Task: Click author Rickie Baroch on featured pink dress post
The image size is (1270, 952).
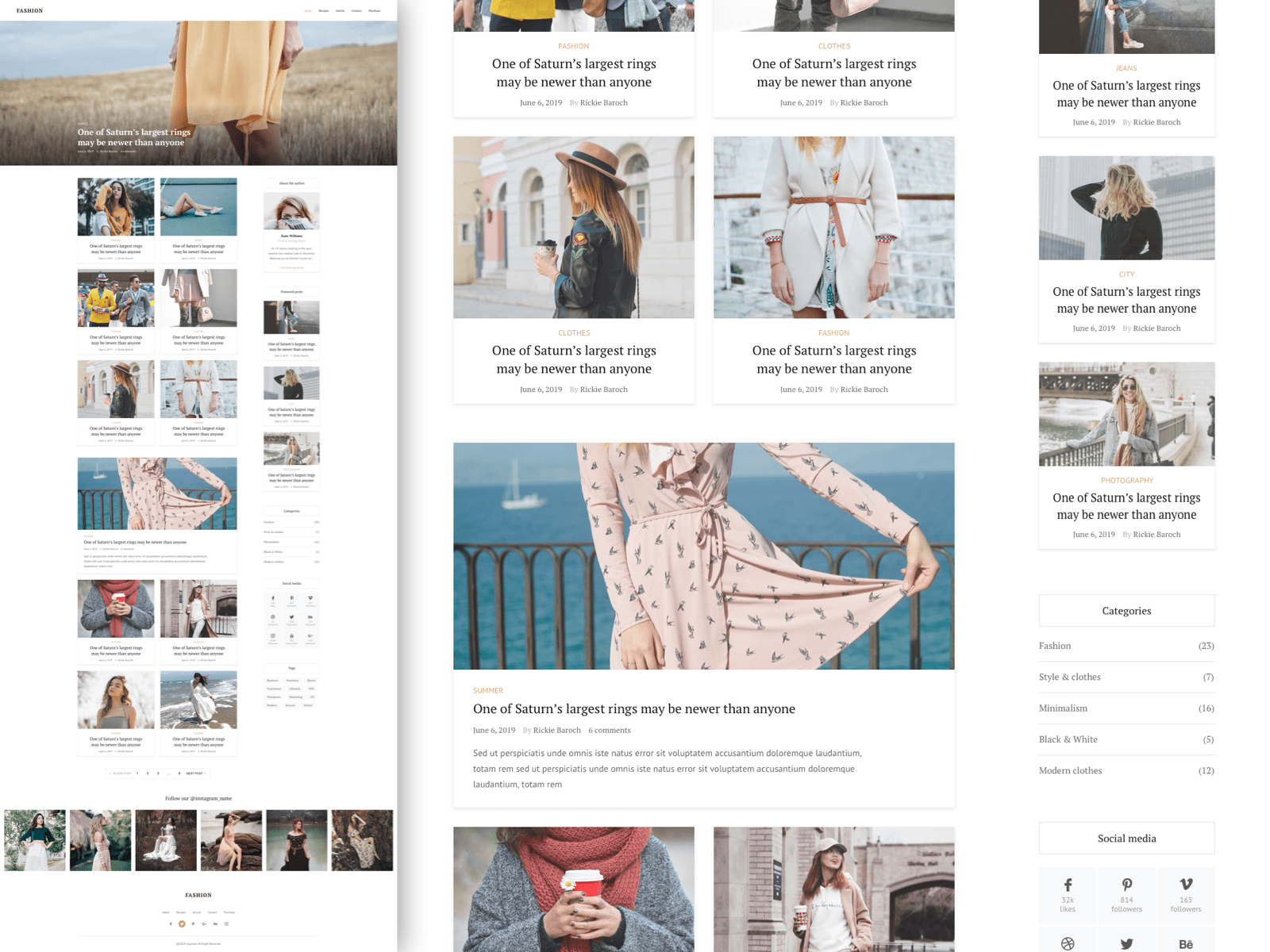Action: click(557, 730)
